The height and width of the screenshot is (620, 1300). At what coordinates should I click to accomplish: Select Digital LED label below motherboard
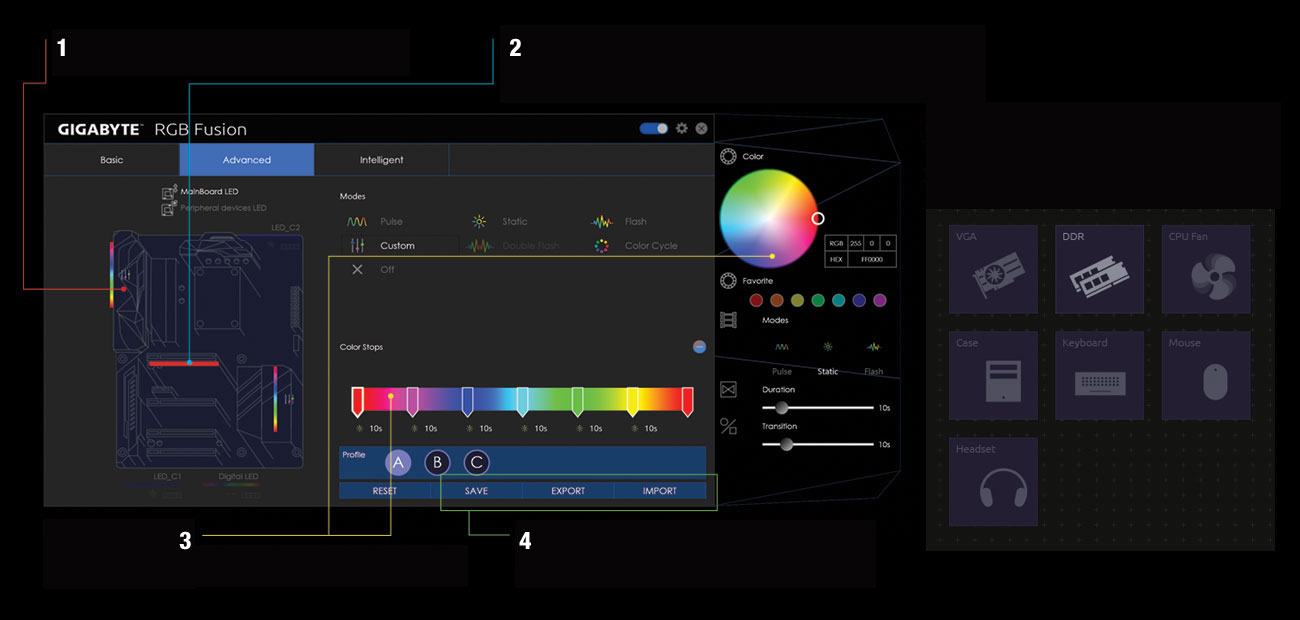[x=238, y=477]
